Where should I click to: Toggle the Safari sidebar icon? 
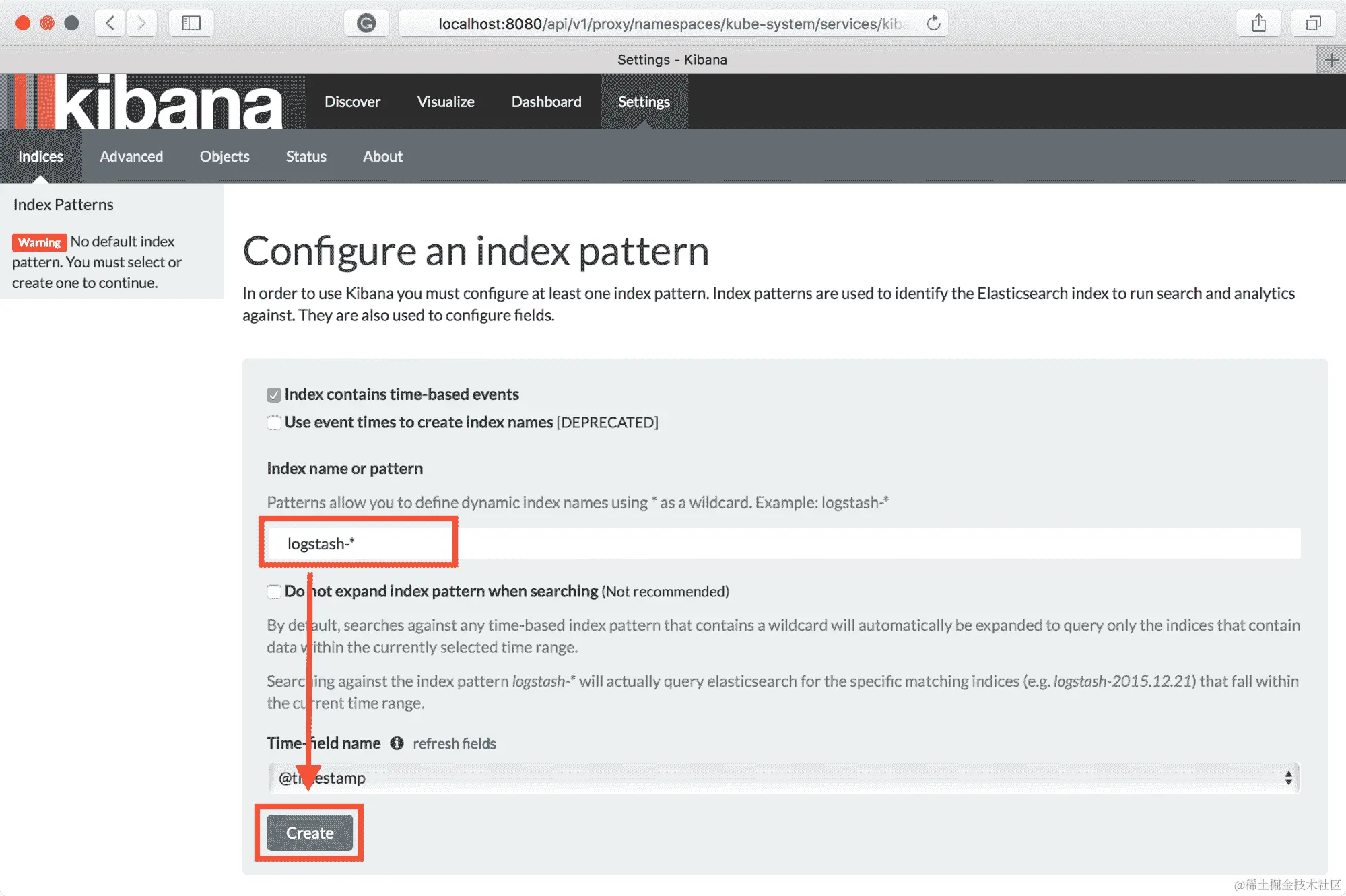pyautogui.click(x=191, y=23)
